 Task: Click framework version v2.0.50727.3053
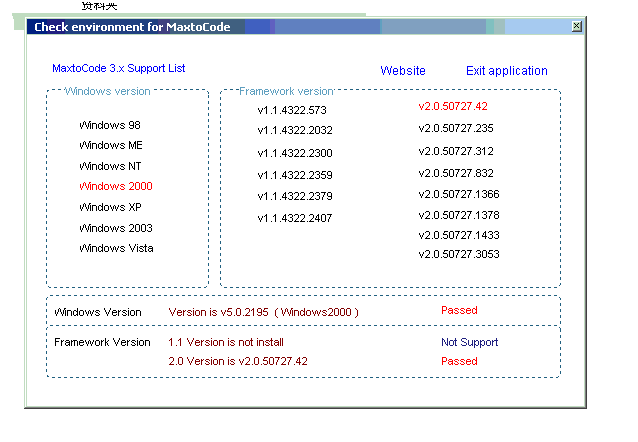[459, 254]
